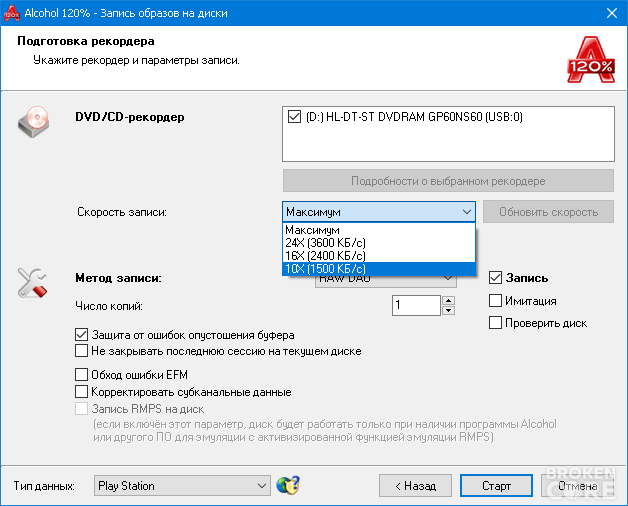
Task: Toggle the Запись checkbox
Action: 495,278
